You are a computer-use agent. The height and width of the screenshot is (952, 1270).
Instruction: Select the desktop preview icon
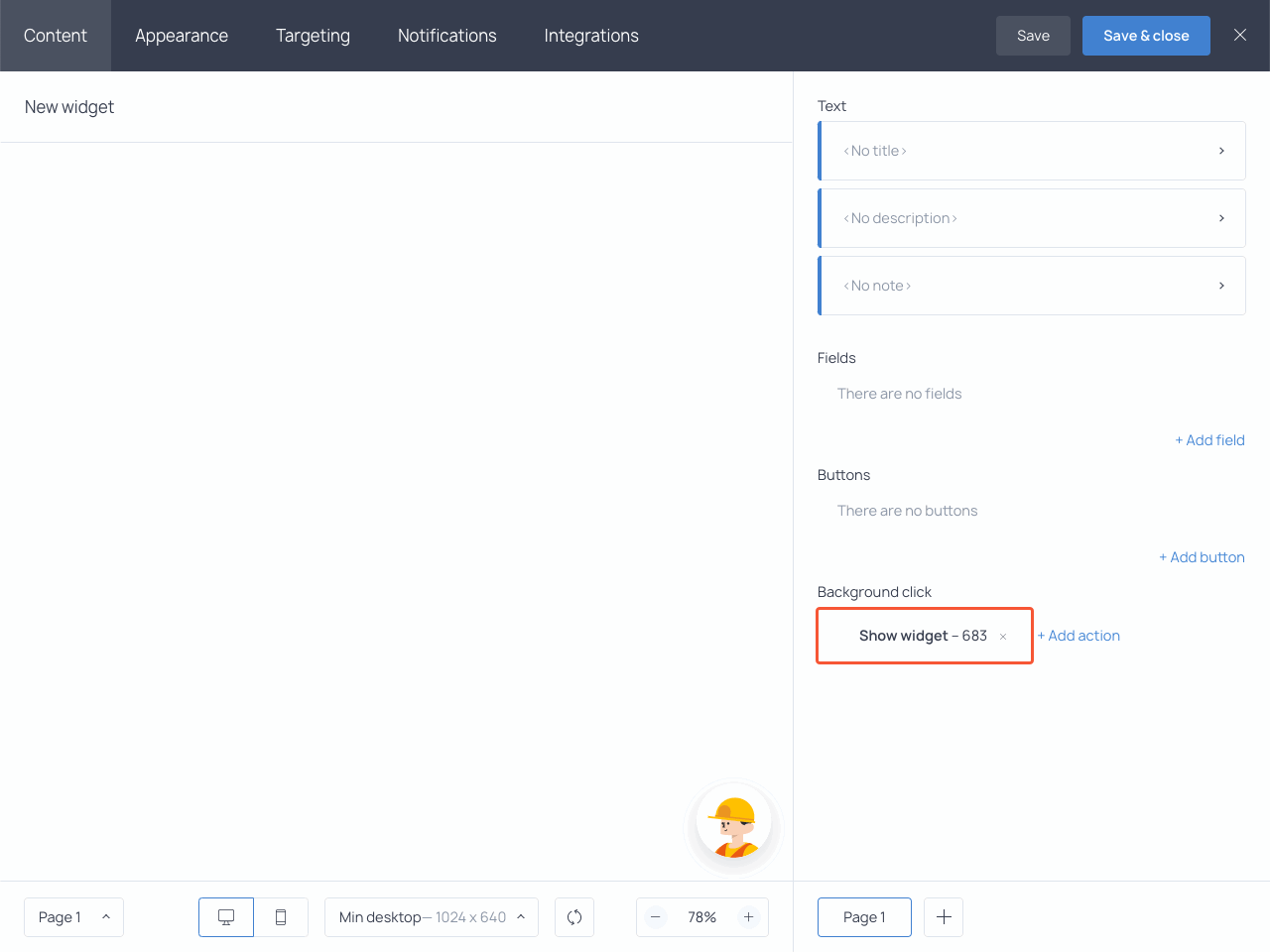(225, 917)
